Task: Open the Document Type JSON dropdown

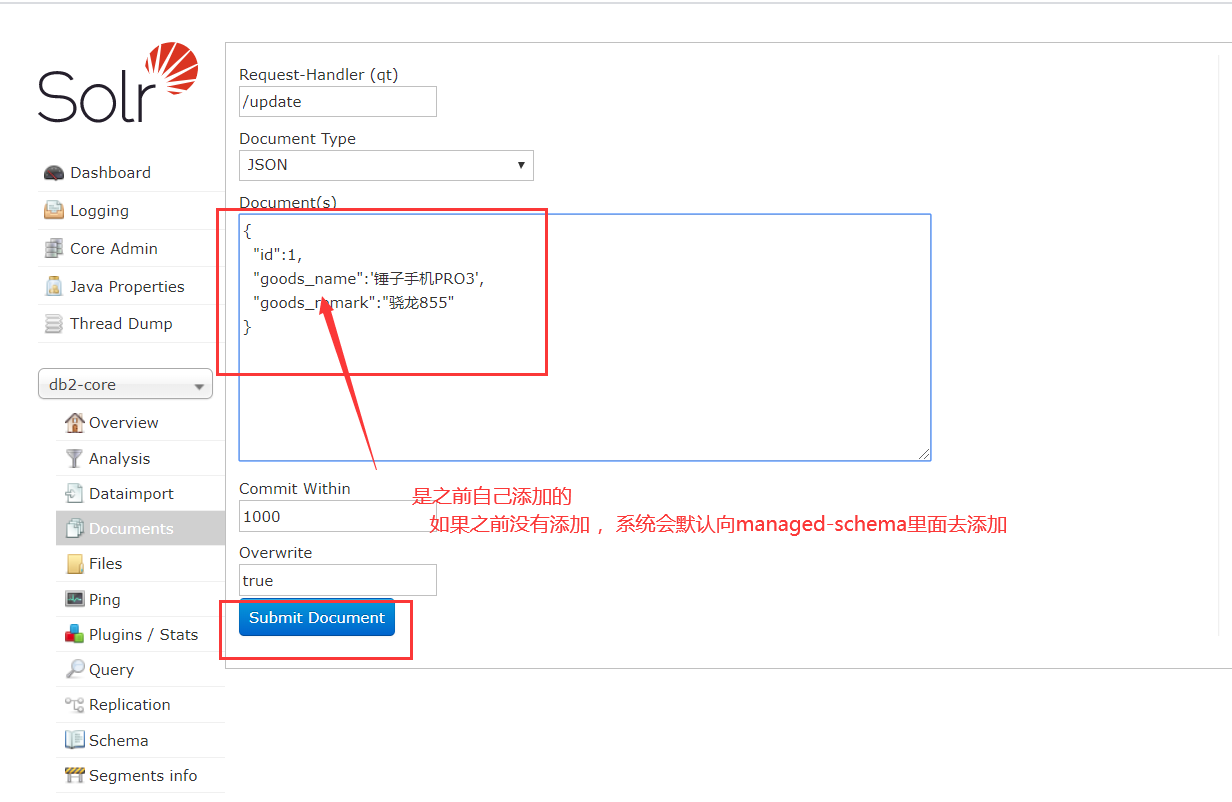Action: (x=386, y=165)
